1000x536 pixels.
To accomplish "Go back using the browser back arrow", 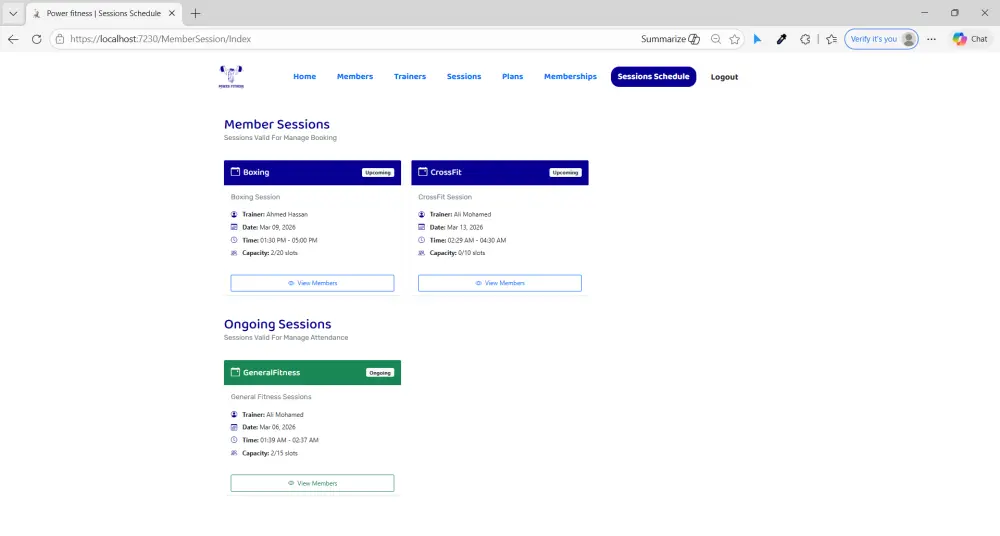I will 13,39.
